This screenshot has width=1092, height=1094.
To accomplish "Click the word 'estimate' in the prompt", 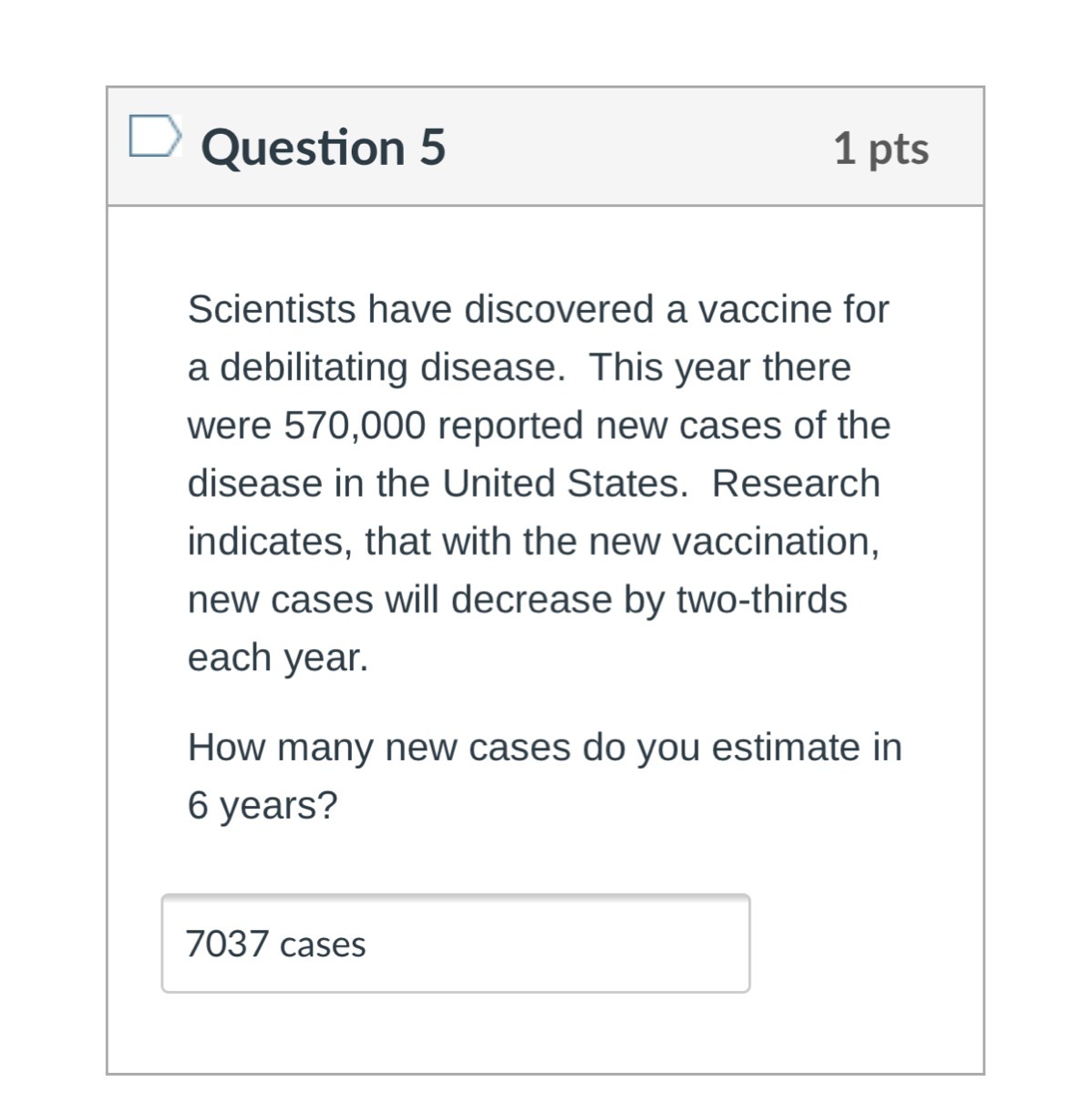I will click(786, 748).
